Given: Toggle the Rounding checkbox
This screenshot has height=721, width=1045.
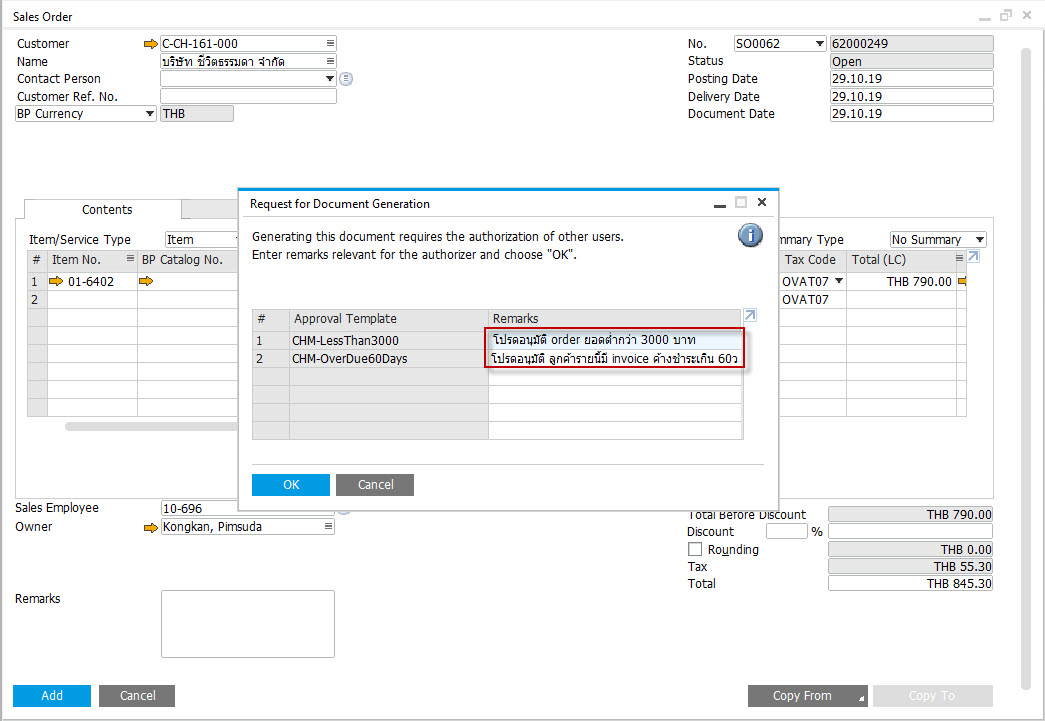Looking at the screenshot, I should pos(695,549).
